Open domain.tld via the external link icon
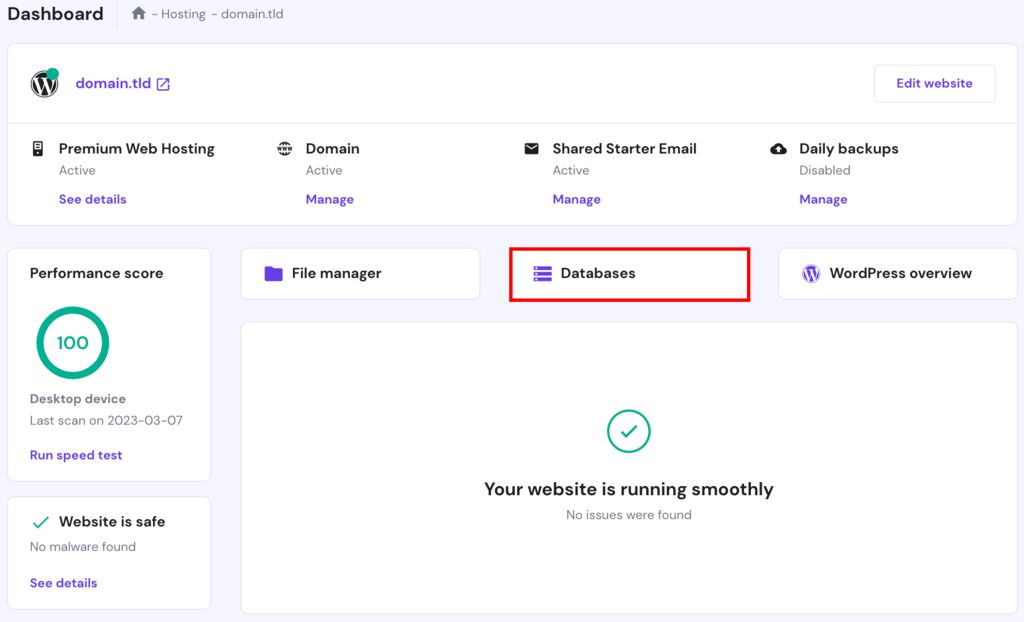This screenshot has height=622, width=1024. pos(164,83)
